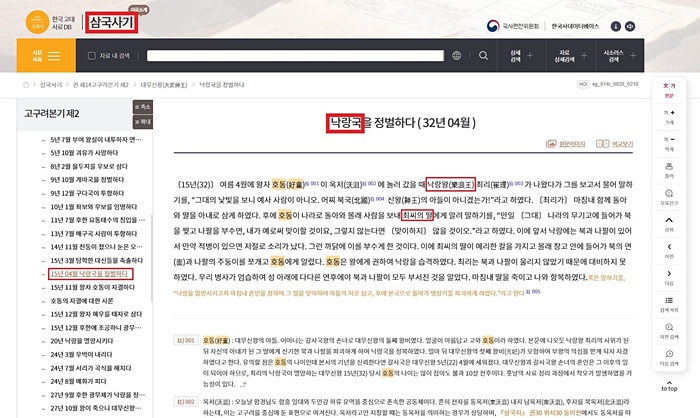Image resolution: width=700 pixels, height=418 pixels.
Task: Select 11년 7월 후한 요동태수의 침입 entry
Action: click(97, 220)
